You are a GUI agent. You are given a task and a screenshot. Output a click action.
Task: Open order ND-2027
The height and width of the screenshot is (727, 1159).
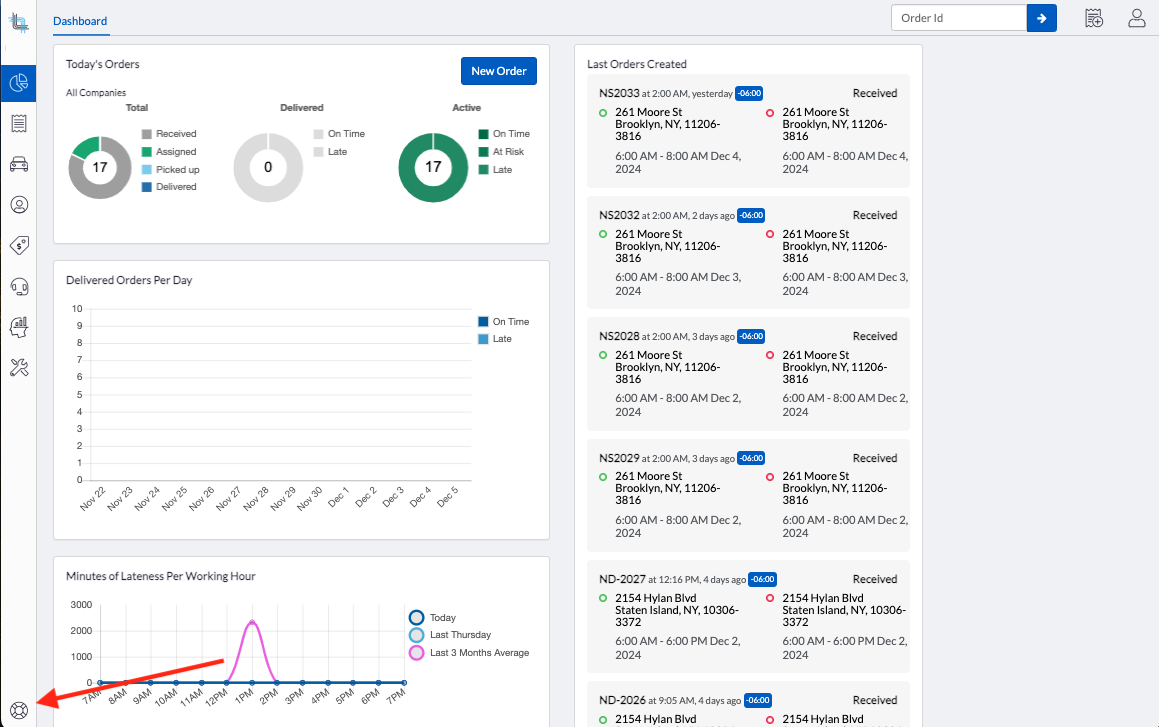[622, 579]
